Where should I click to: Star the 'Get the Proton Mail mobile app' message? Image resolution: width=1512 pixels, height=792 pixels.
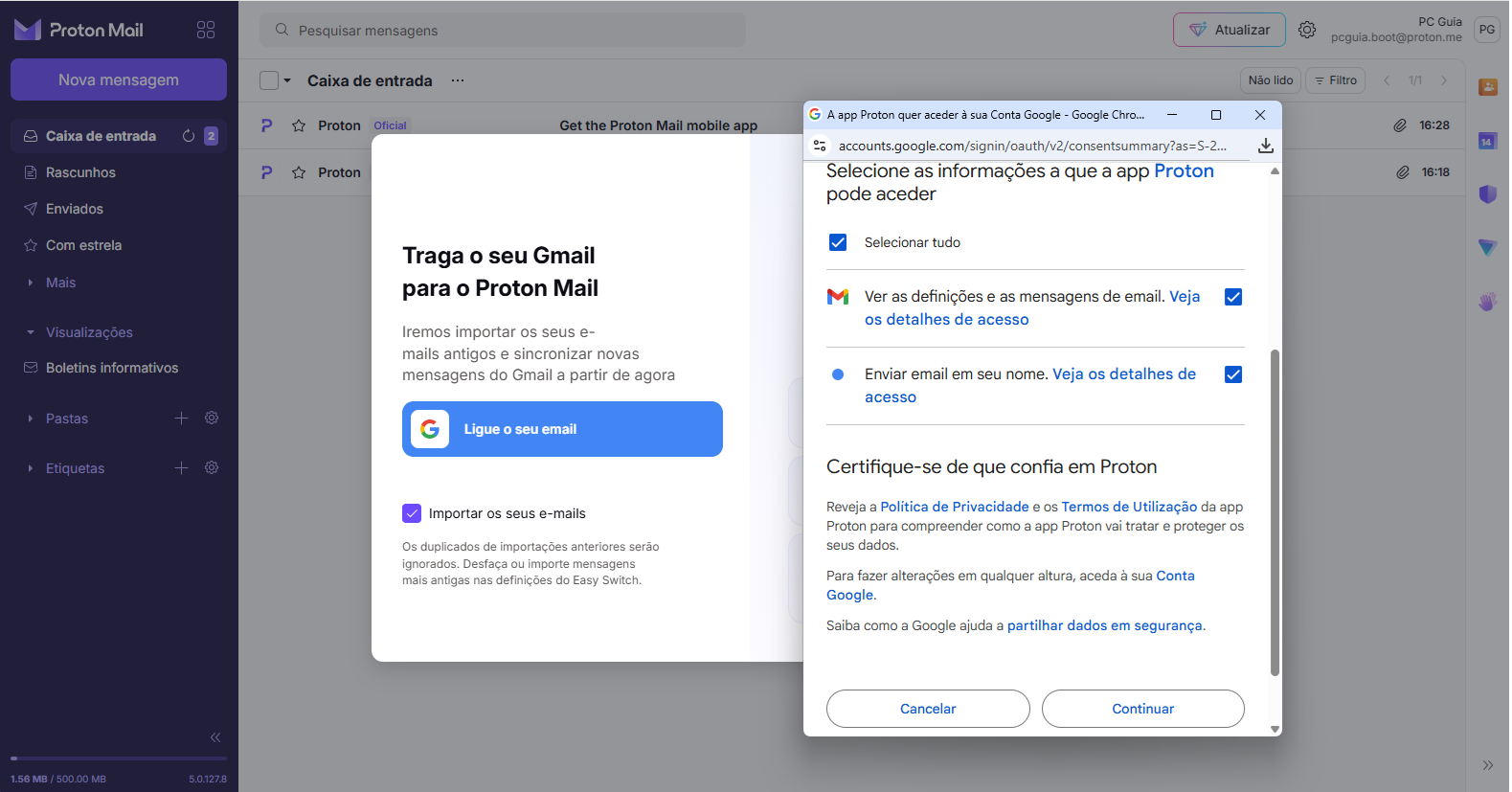(x=299, y=125)
